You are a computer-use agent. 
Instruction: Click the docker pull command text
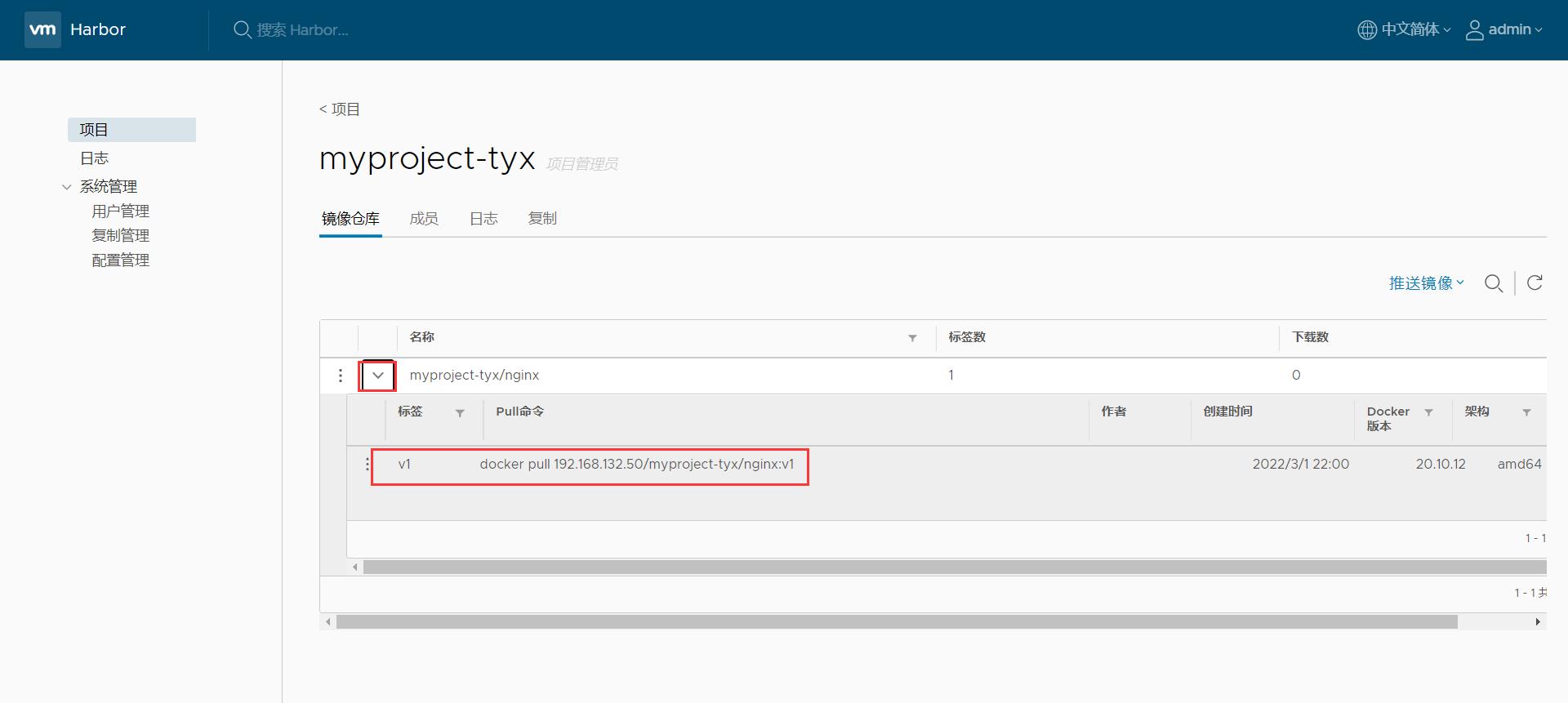[x=637, y=465]
